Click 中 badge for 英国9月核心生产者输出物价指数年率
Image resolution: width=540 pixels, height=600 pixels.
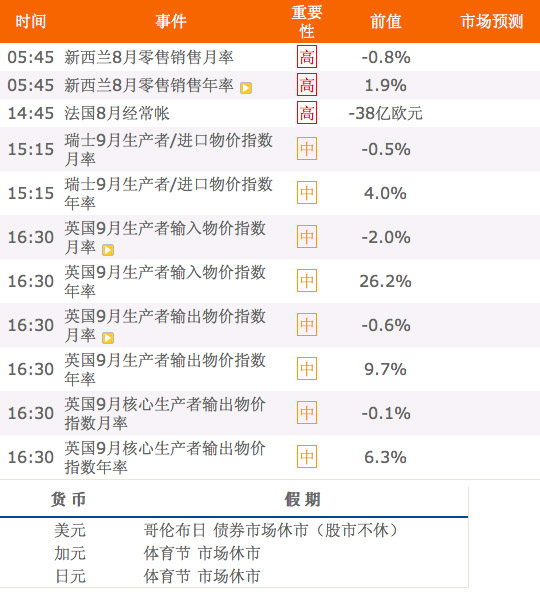click(307, 457)
